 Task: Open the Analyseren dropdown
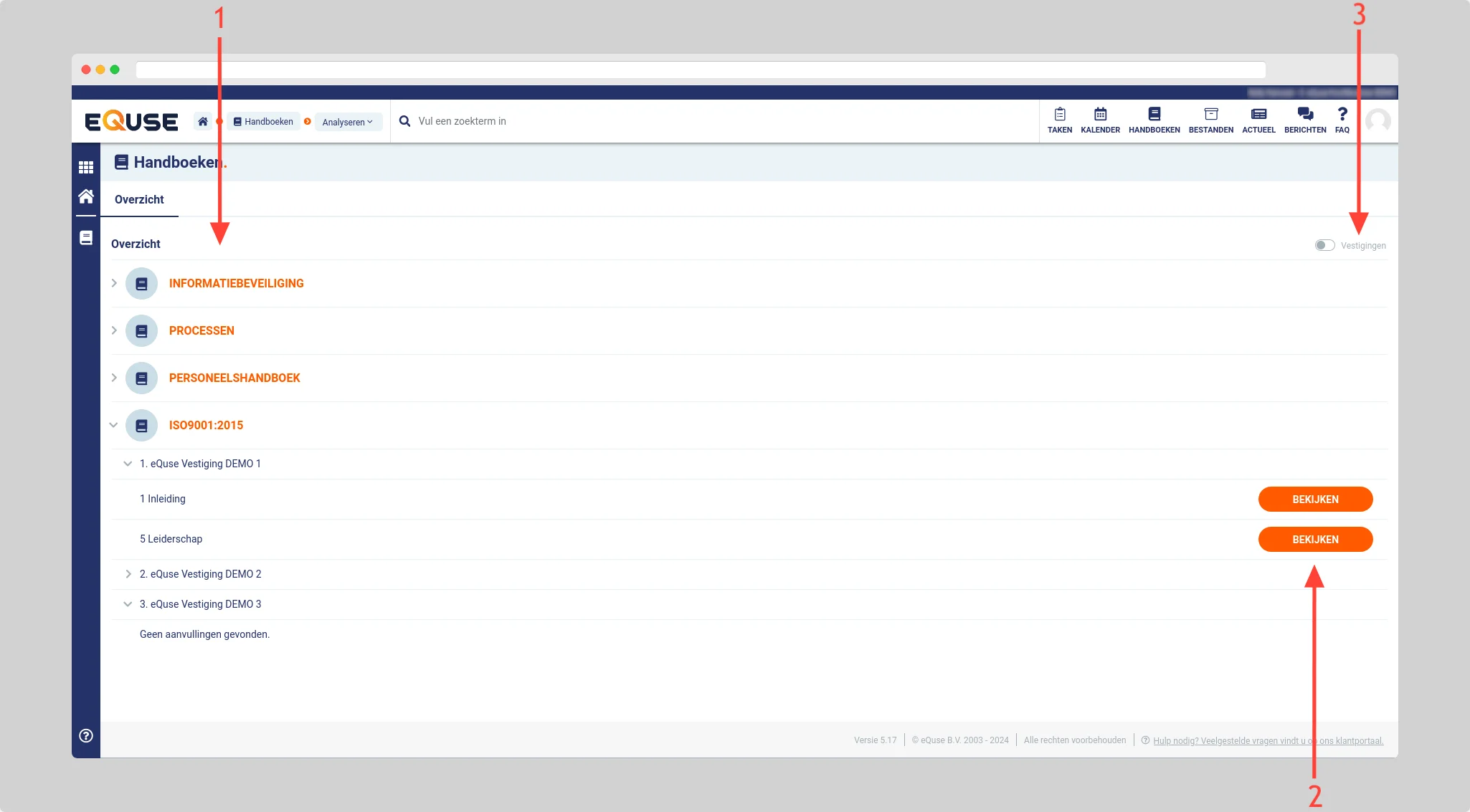point(347,122)
